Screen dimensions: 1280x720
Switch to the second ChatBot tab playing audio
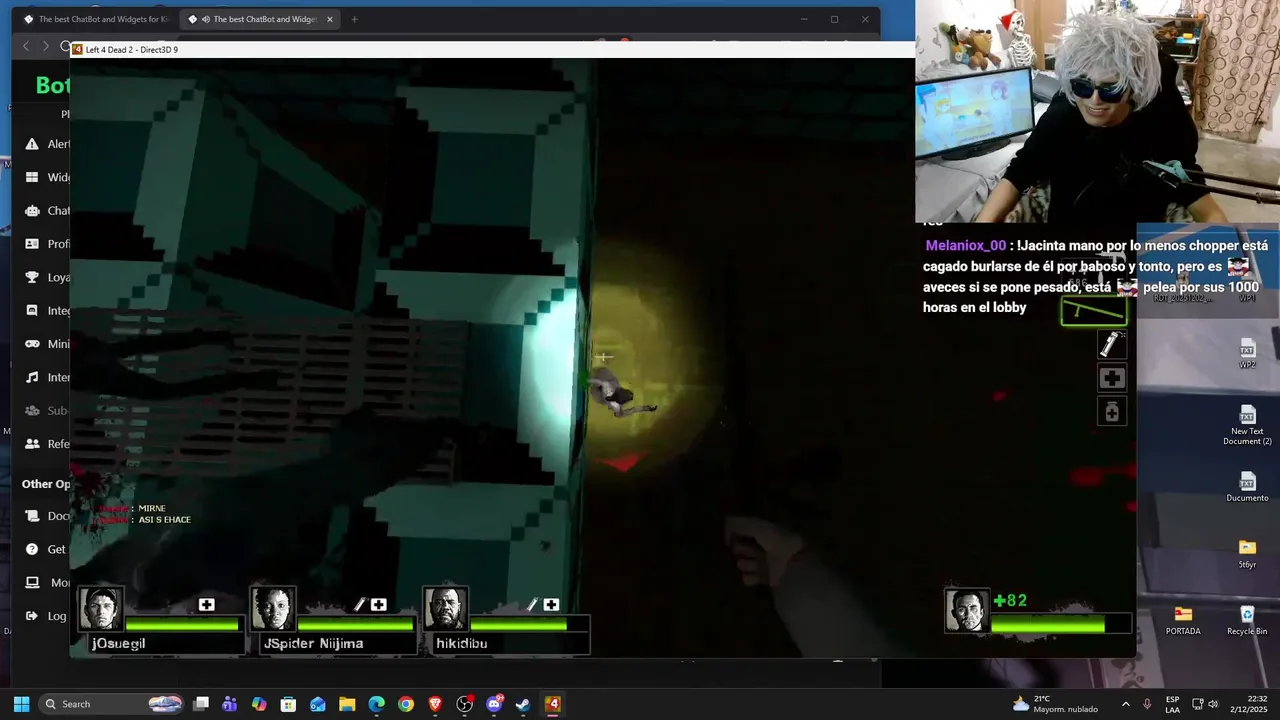pyautogui.click(x=258, y=19)
